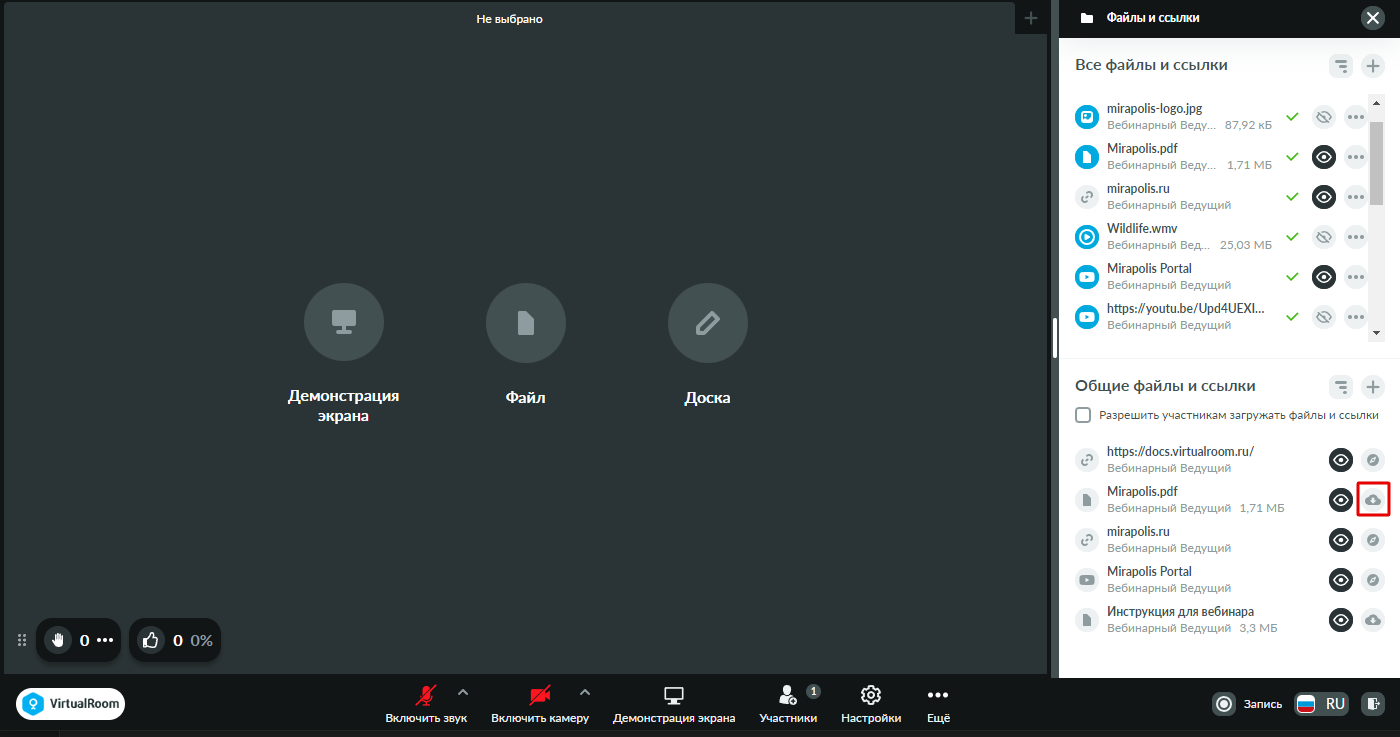Open the sort menu for Общие файлы и ссылки
Screen dimensions: 1400x737
(1341, 387)
